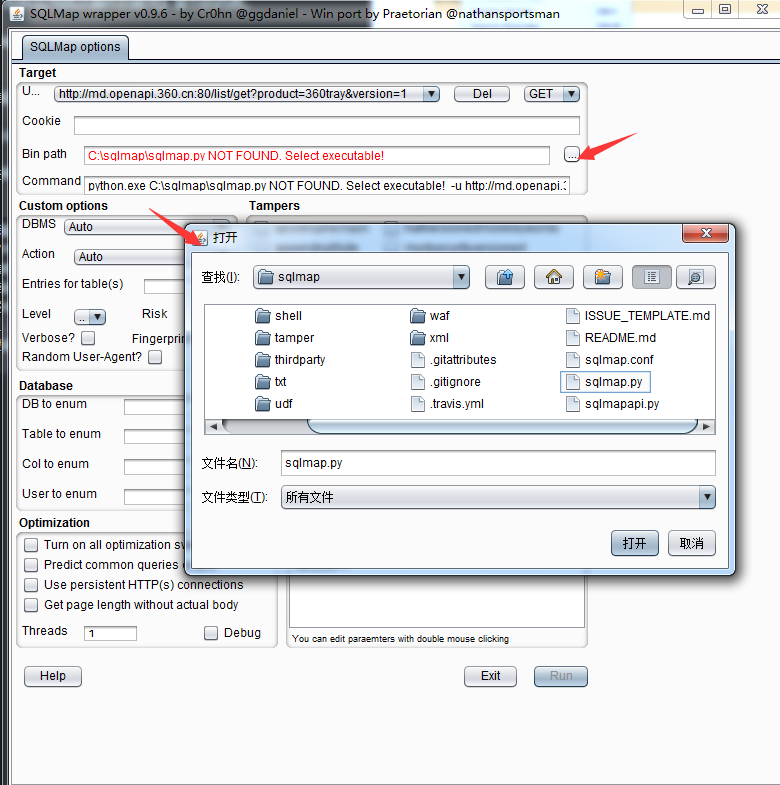The height and width of the screenshot is (785, 780).
Task: Create a new folder in dialog
Action: 602,277
